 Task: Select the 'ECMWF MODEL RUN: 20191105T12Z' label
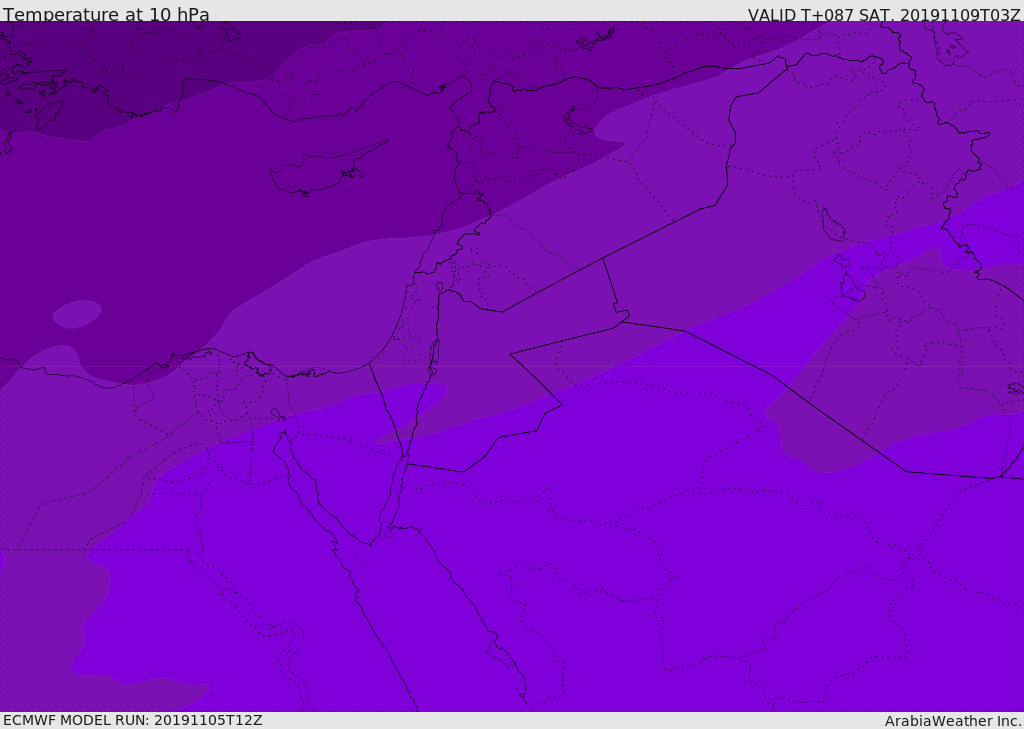coord(133,721)
